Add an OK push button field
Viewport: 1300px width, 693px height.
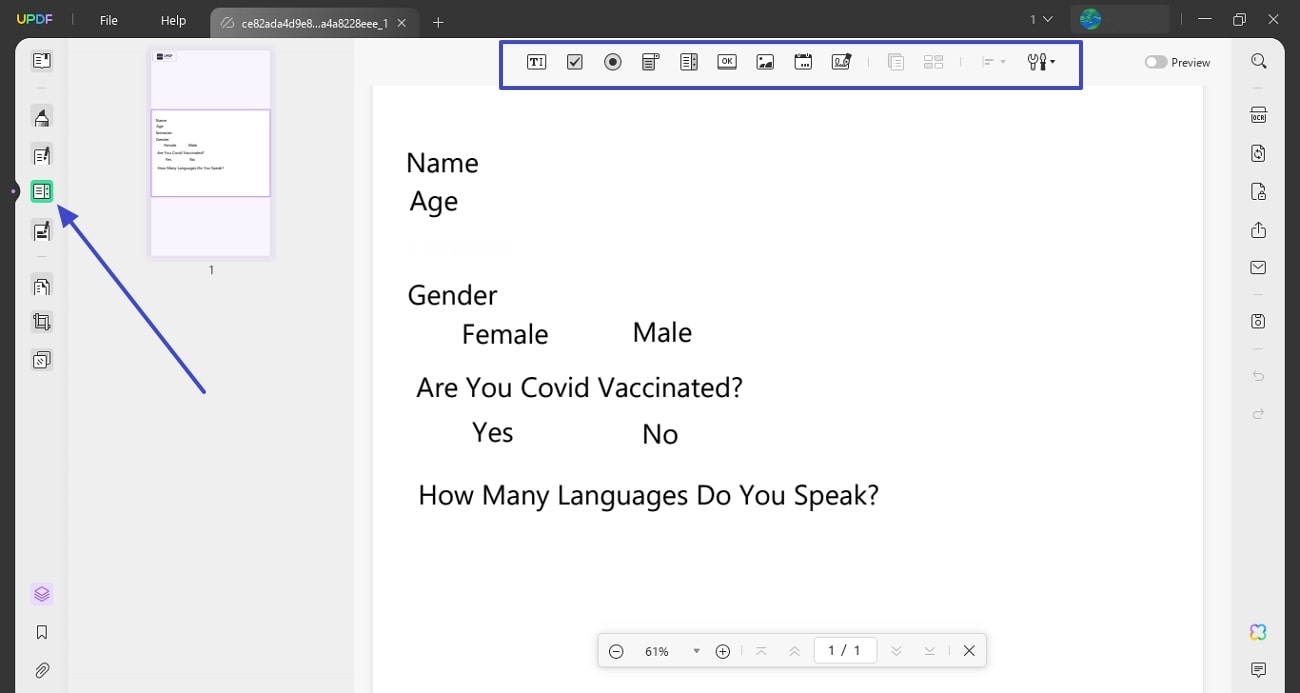tap(727, 61)
